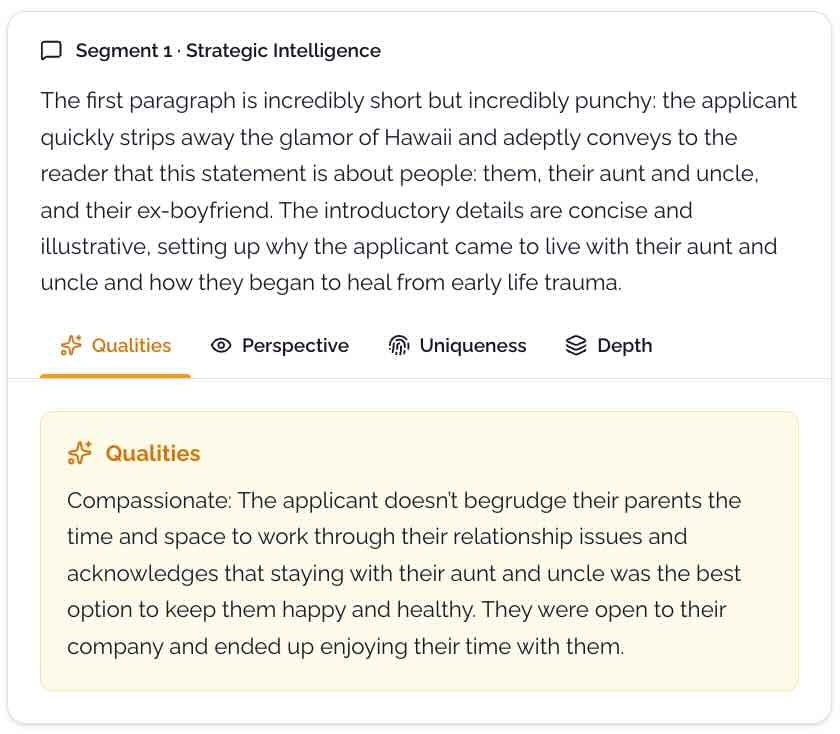840x734 pixels.
Task: Click the orange underline below Qualities tab
Action: (x=115, y=376)
